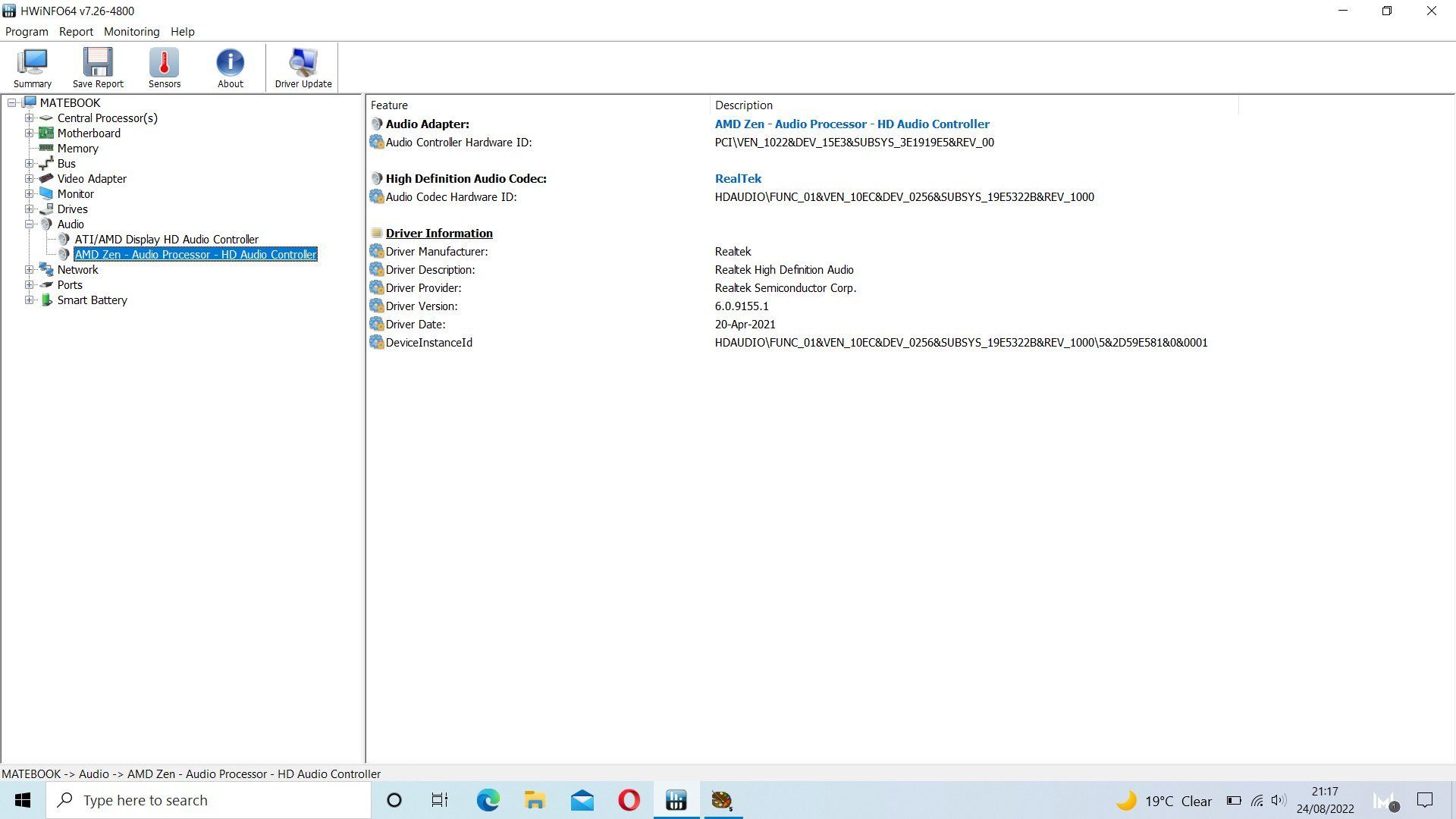
Task: Click the volume speaker tray icon
Action: (1279, 800)
